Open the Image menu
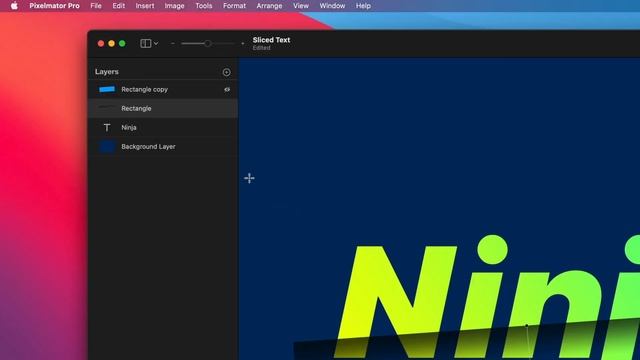 174,6
